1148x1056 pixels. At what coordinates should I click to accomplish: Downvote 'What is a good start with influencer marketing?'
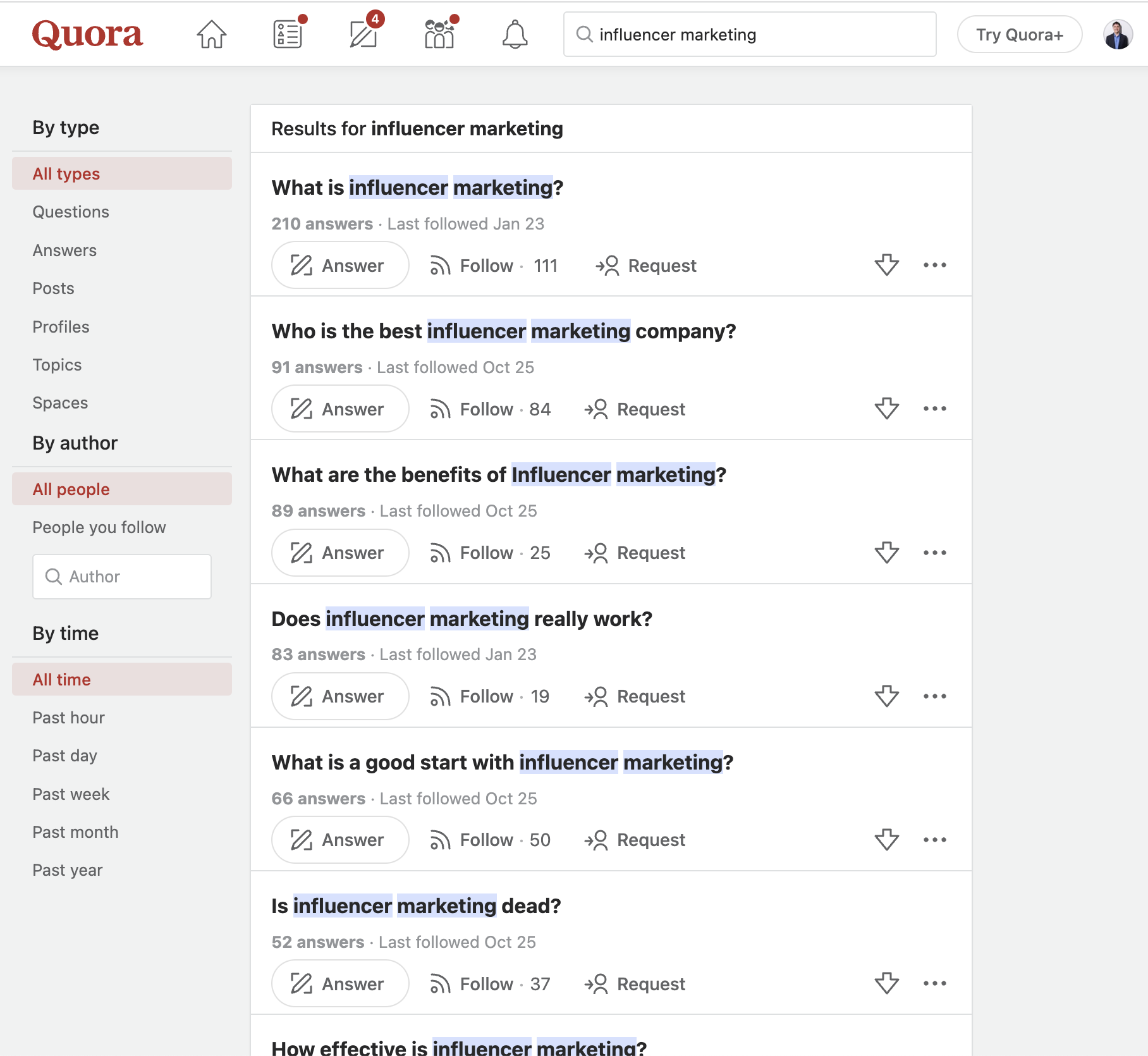[887, 840]
